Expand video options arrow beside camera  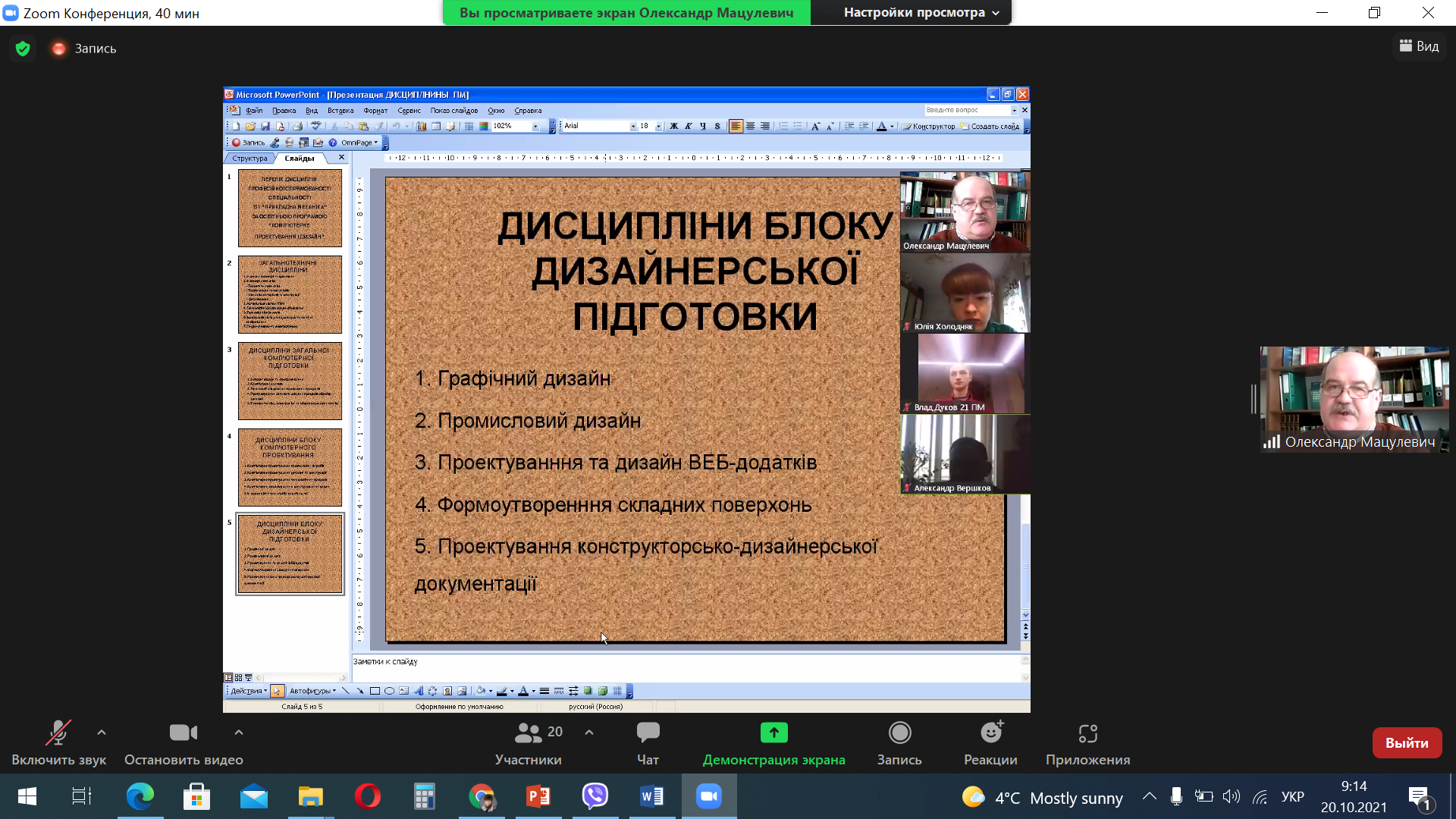click(239, 733)
